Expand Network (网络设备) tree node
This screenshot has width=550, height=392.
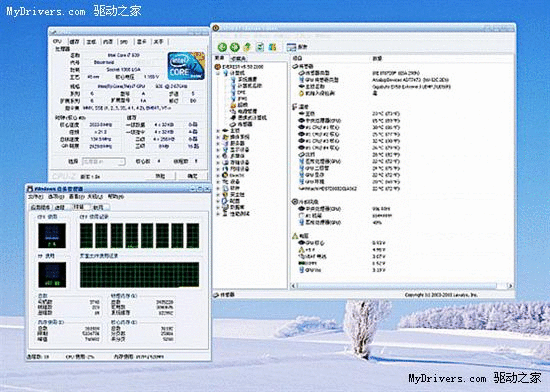(x=218, y=169)
